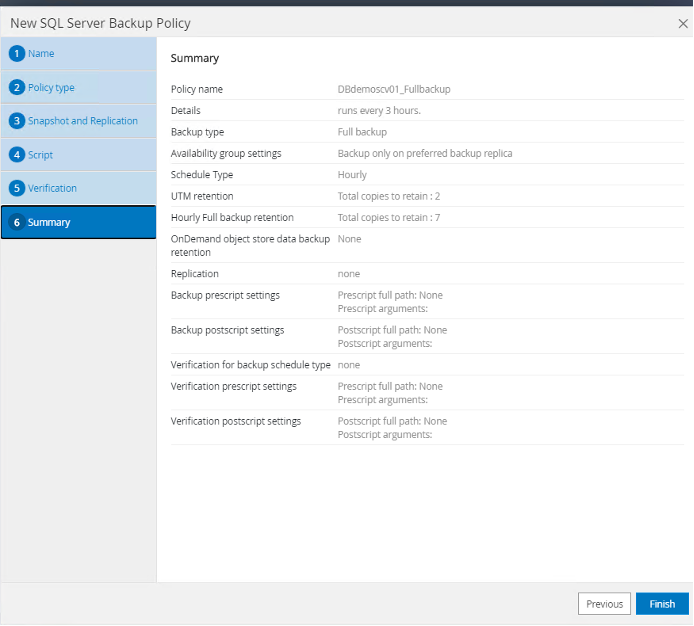
Task: Click the DBdemoscv01_Fullbackup policy name value
Action: point(394,89)
